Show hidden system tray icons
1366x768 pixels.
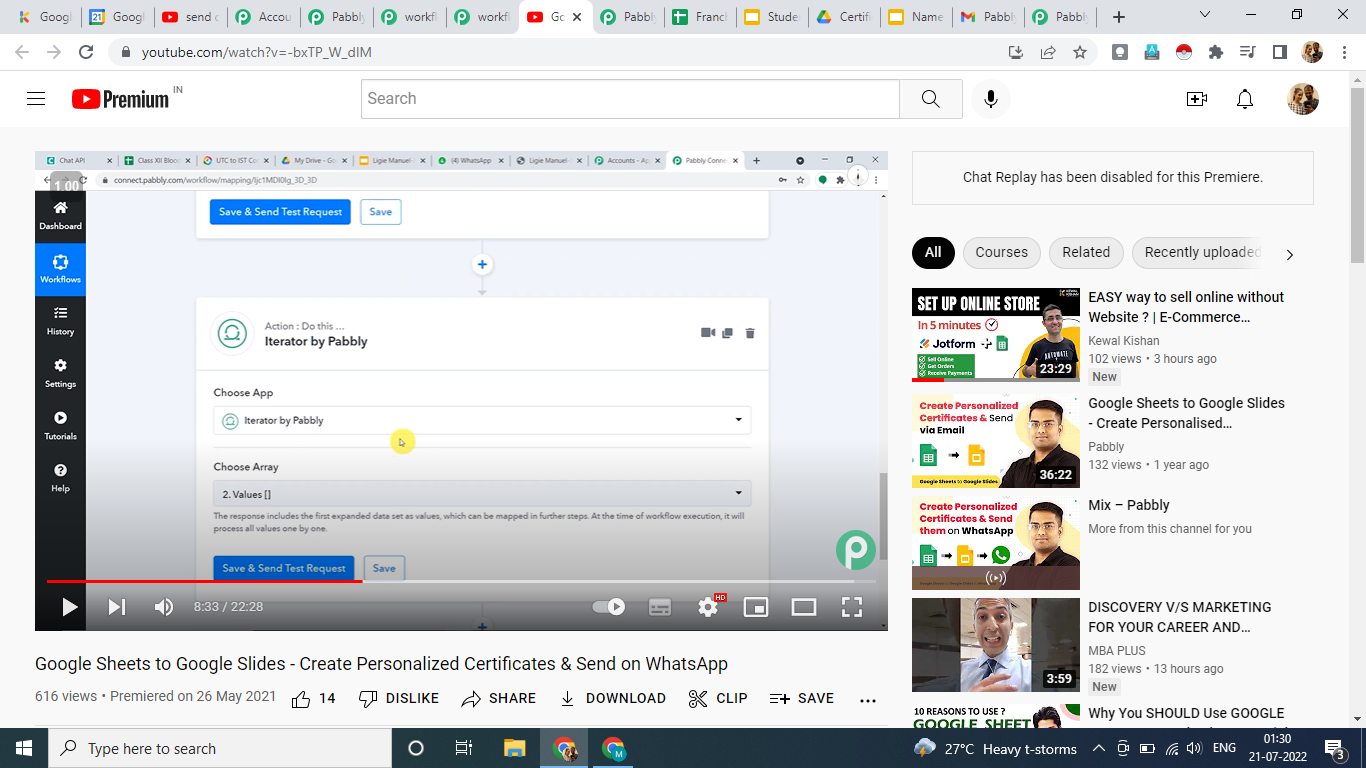(x=1098, y=748)
